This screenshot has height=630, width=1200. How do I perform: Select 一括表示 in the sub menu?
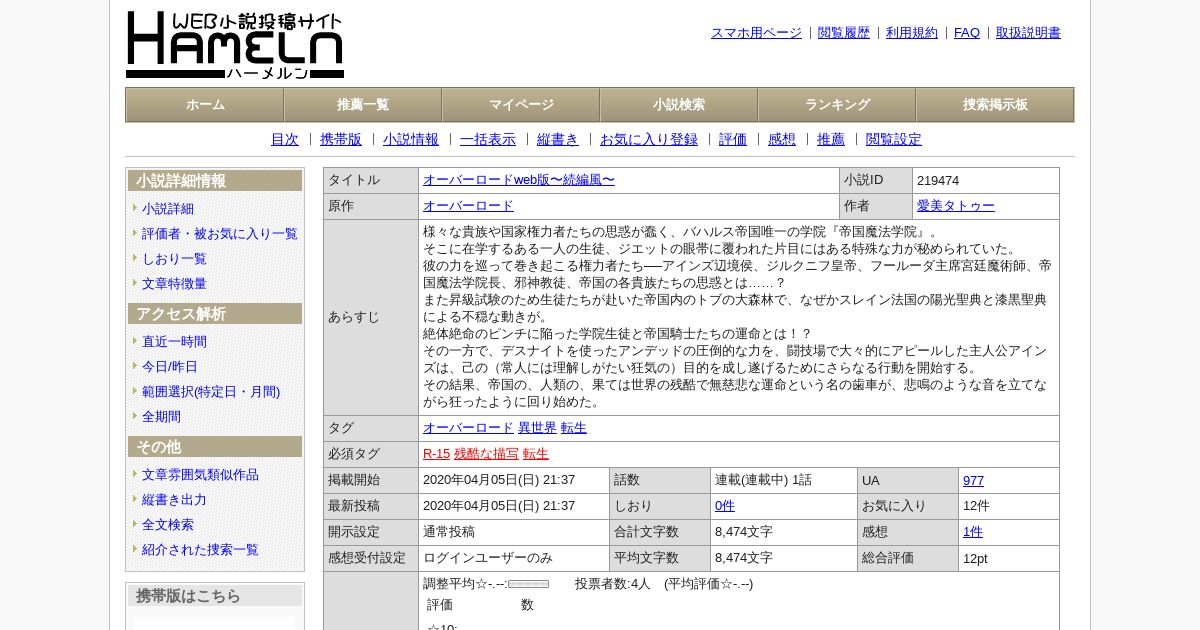[488, 140]
